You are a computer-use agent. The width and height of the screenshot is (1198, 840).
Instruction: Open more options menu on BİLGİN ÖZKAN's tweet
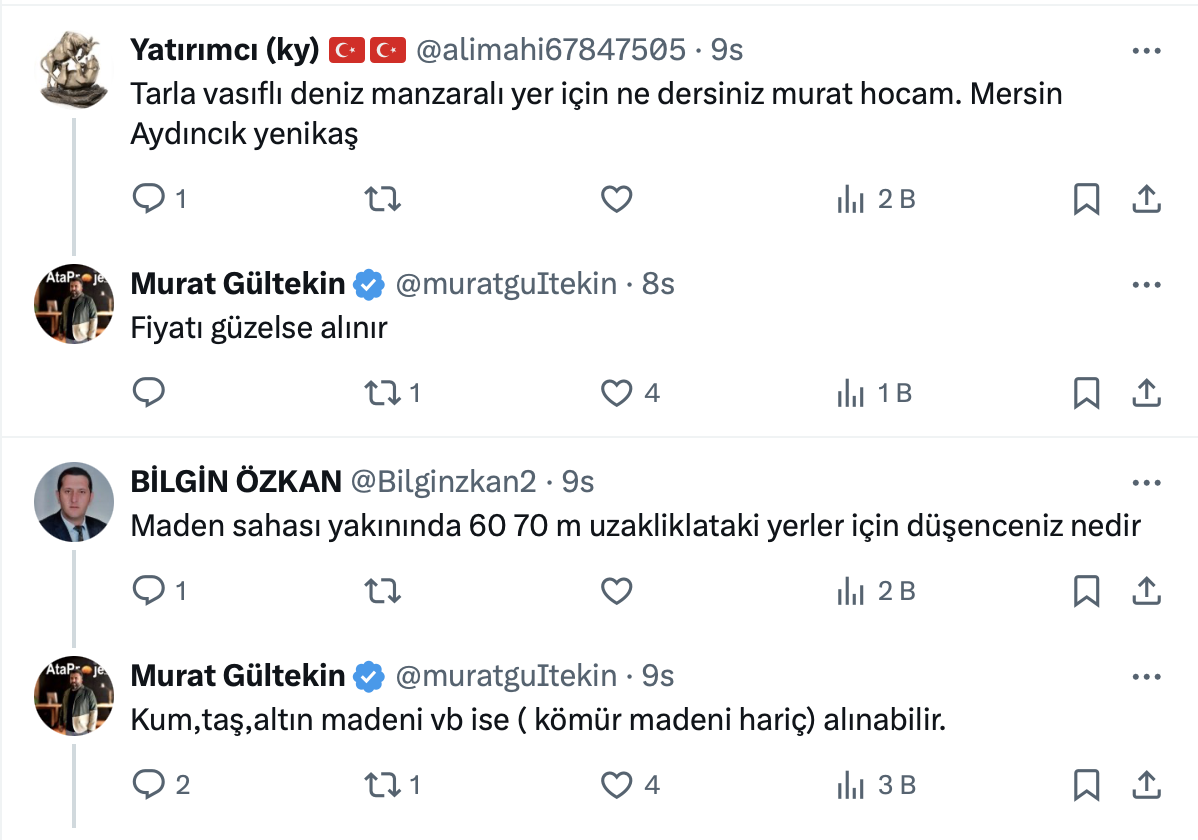(x=1145, y=483)
